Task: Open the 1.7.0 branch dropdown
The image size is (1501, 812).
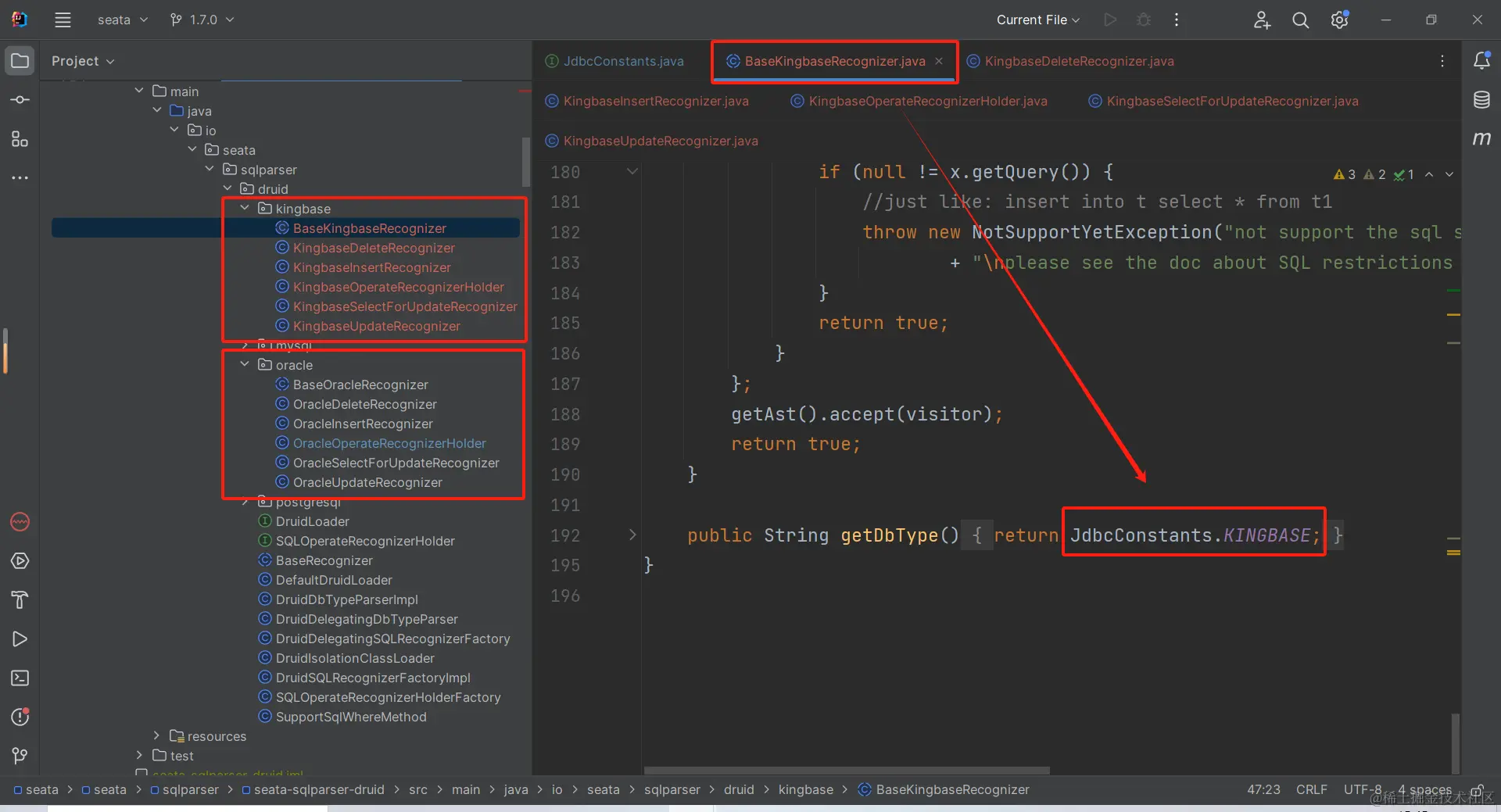Action: point(202,20)
